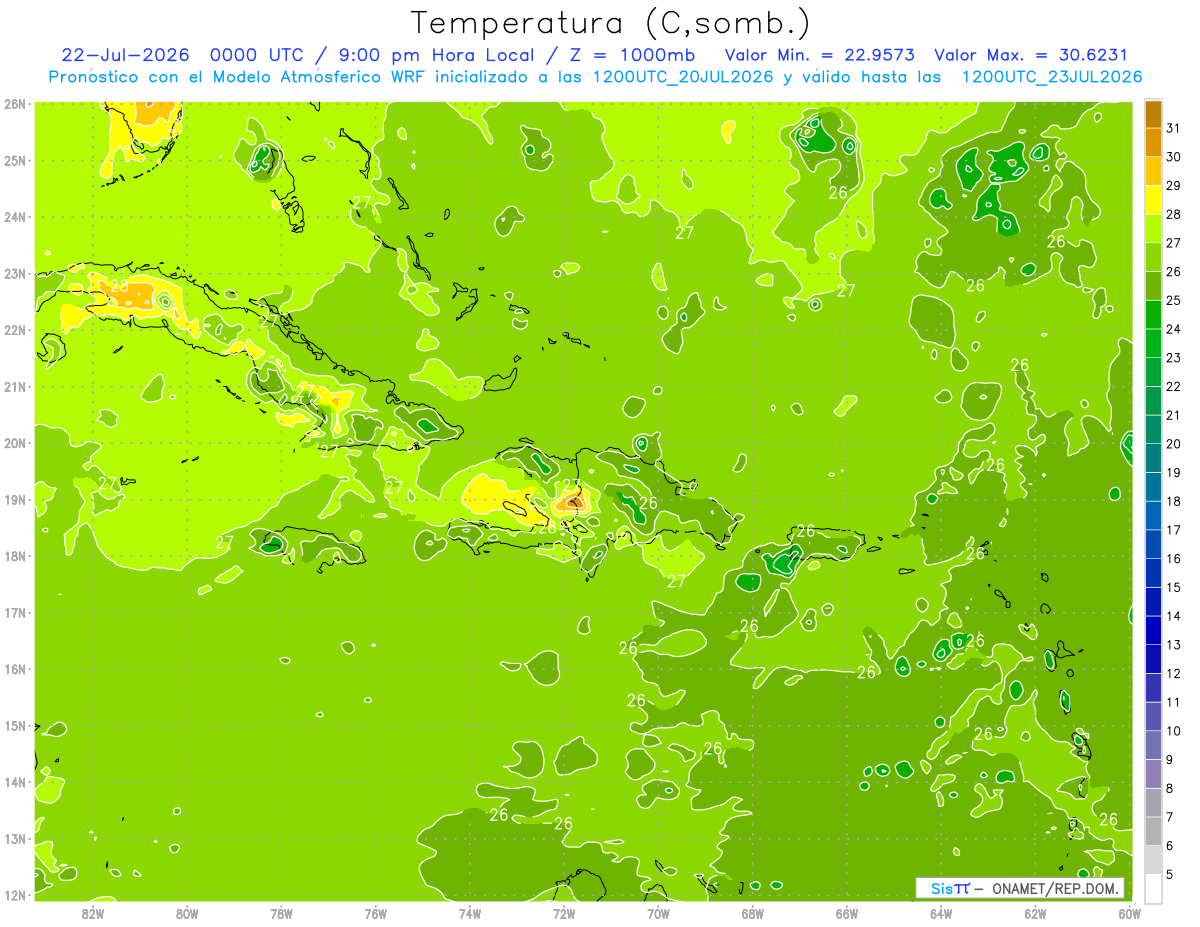This screenshot has width=1200, height=927.
Task: Click the '78W' longitude axis label
Action: point(281,913)
